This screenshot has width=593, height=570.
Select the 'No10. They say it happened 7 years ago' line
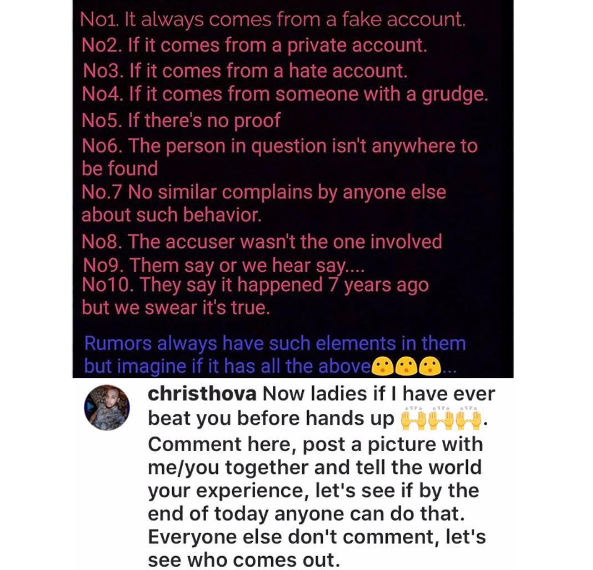(x=255, y=285)
